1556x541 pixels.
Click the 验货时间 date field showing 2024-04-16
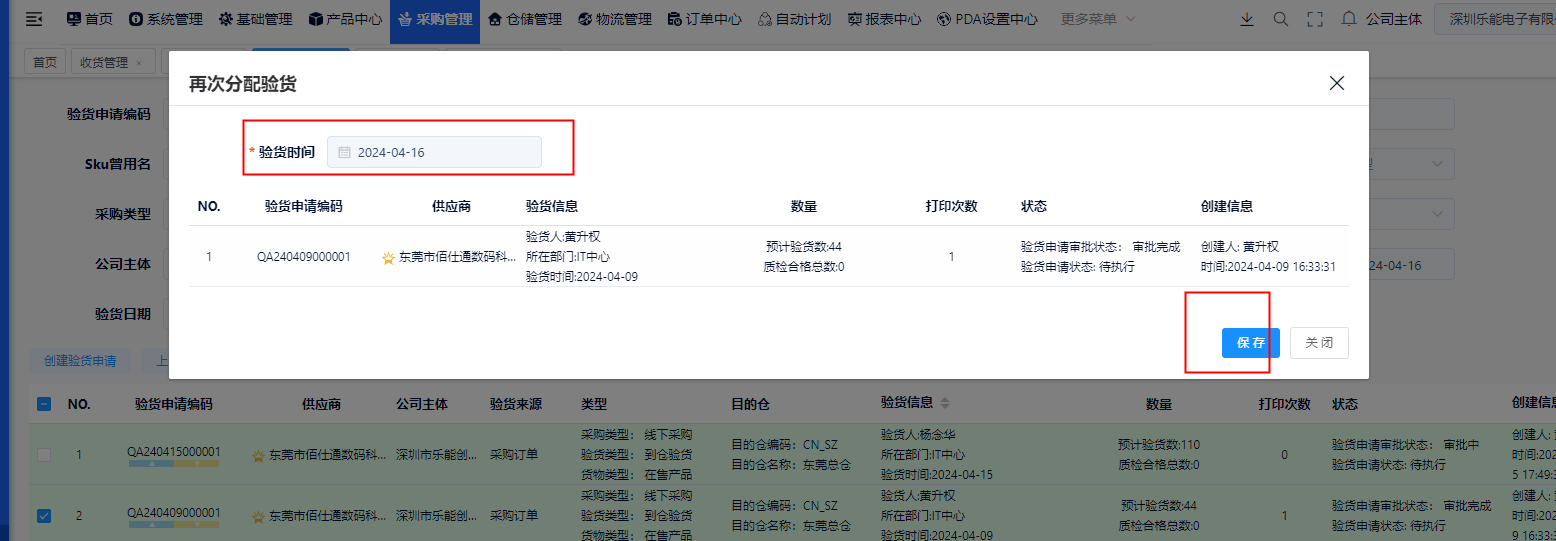tap(434, 152)
